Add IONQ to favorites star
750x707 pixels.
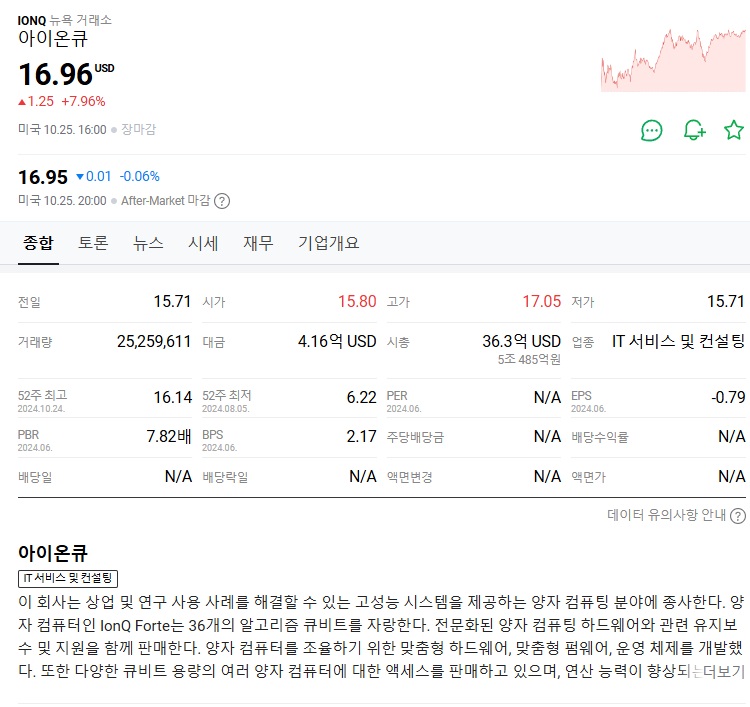pyautogui.click(x=734, y=130)
